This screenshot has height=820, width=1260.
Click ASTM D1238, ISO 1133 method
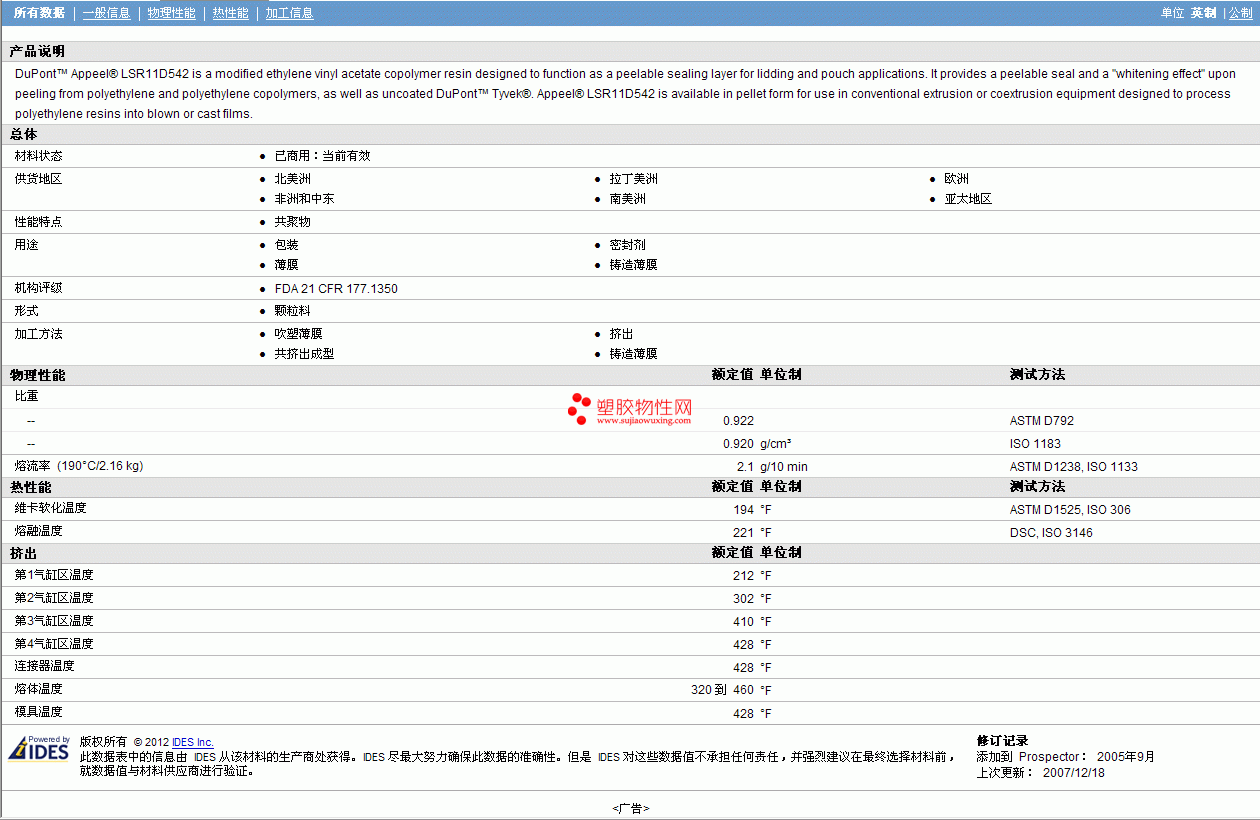tap(1074, 467)
